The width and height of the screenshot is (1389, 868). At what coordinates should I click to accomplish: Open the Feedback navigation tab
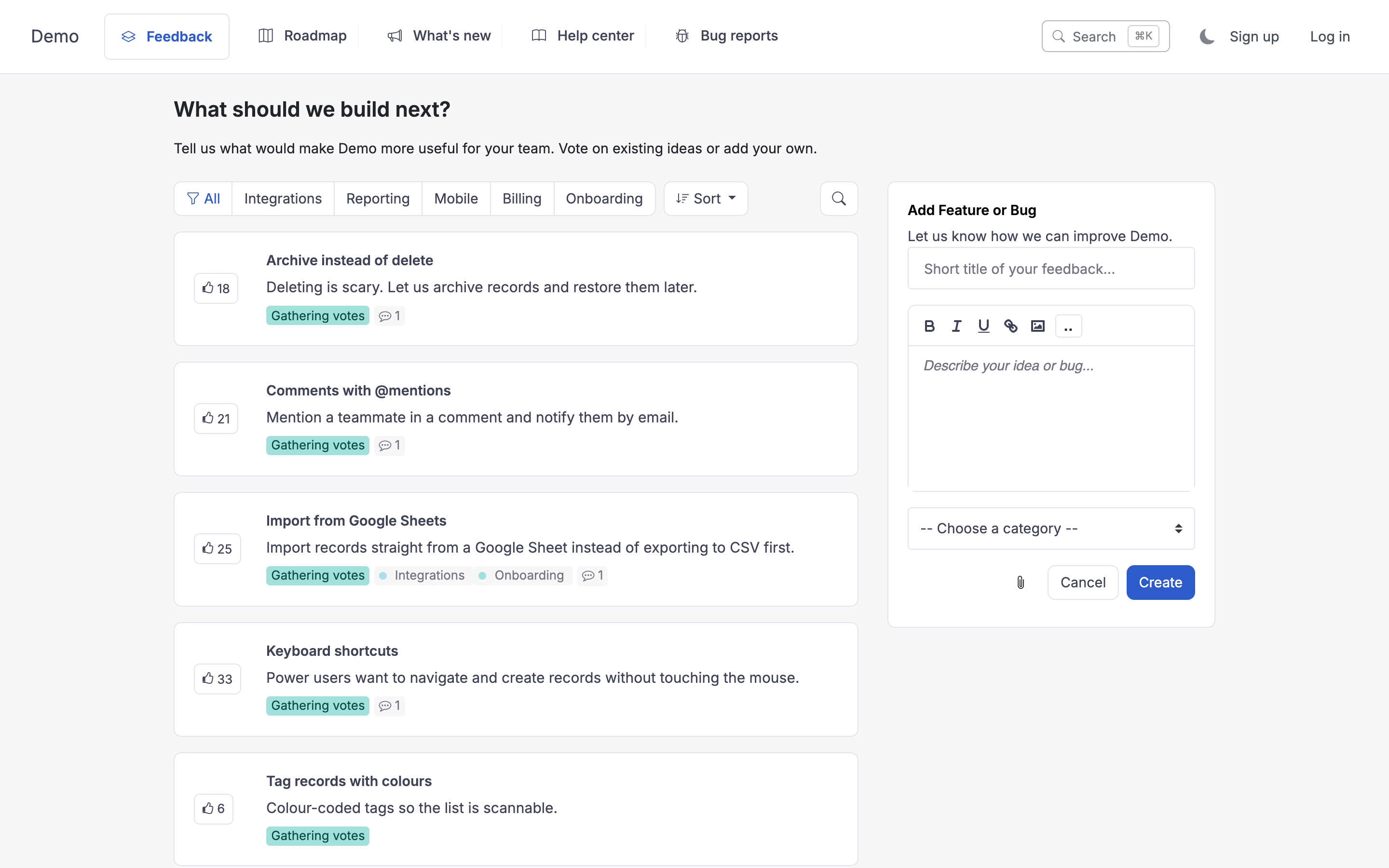click(x=167, y=37)
